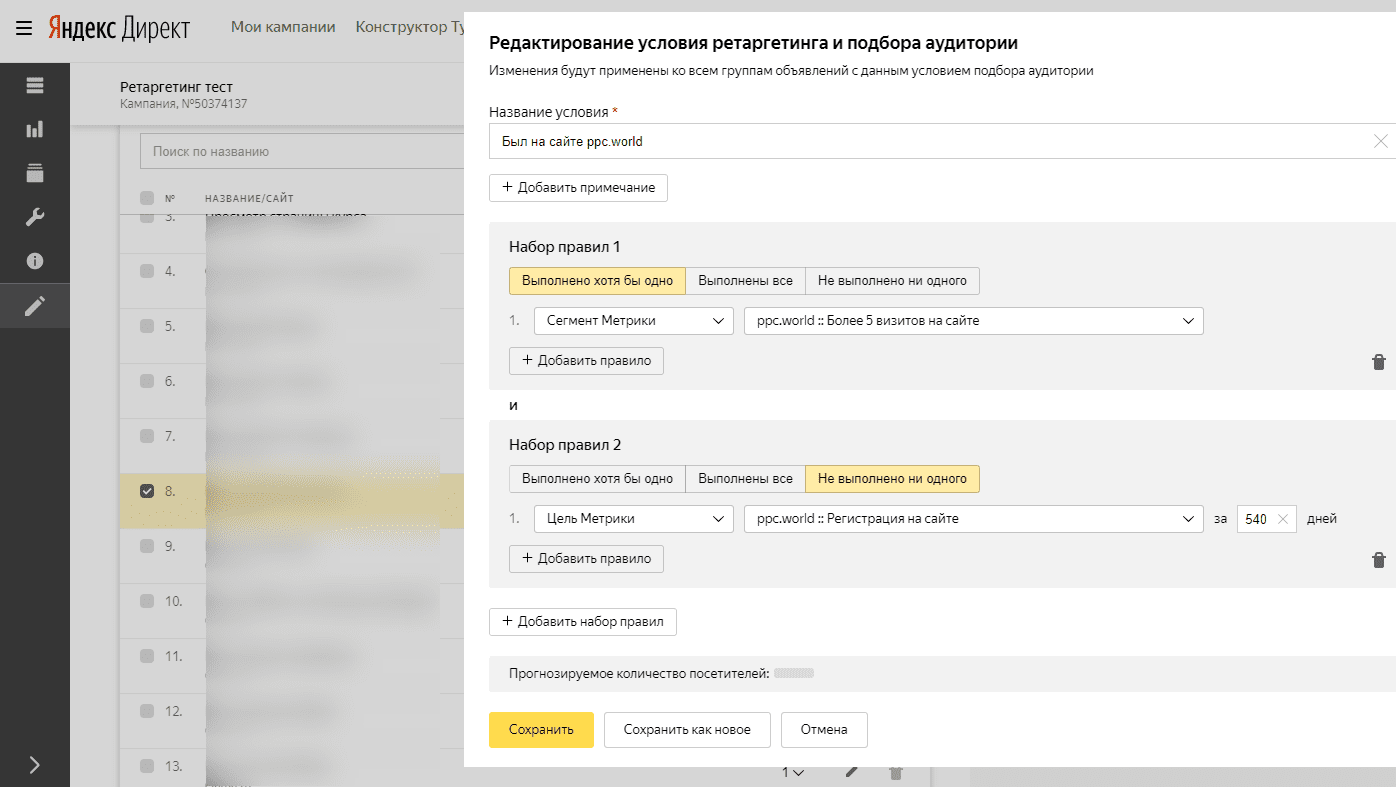1396x787 pixels.
Task: Expand the Регистрация на сайте goal dropdown
Action: point(973,519)
